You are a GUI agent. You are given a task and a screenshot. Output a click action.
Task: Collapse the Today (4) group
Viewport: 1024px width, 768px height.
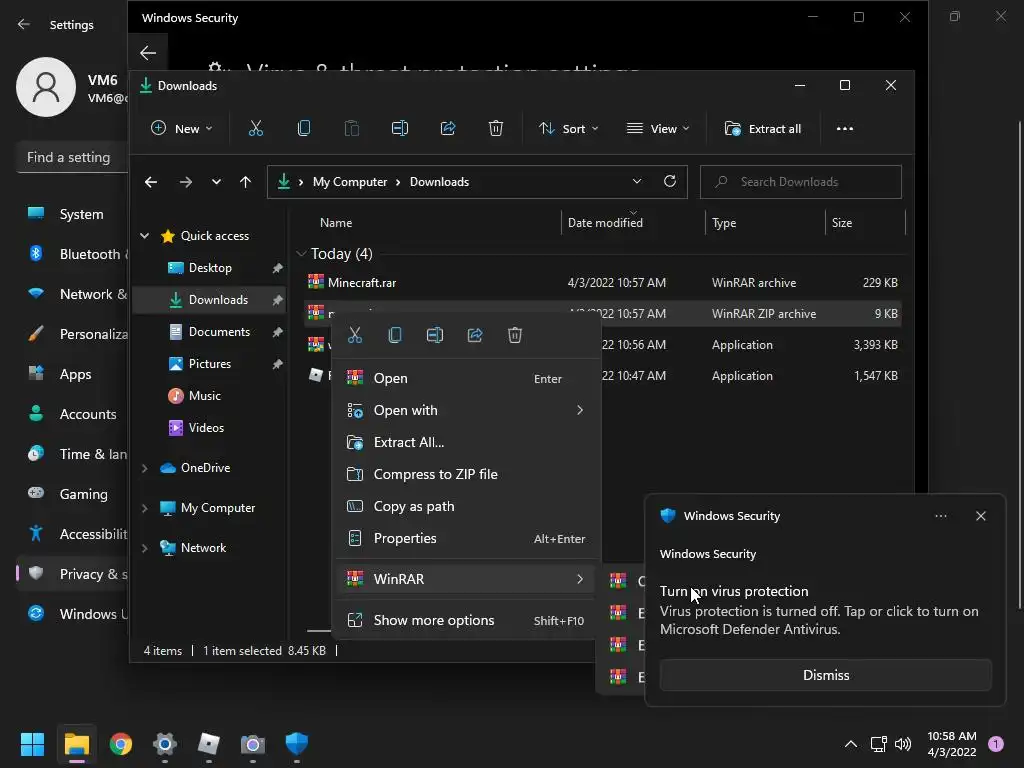(301, 253)
